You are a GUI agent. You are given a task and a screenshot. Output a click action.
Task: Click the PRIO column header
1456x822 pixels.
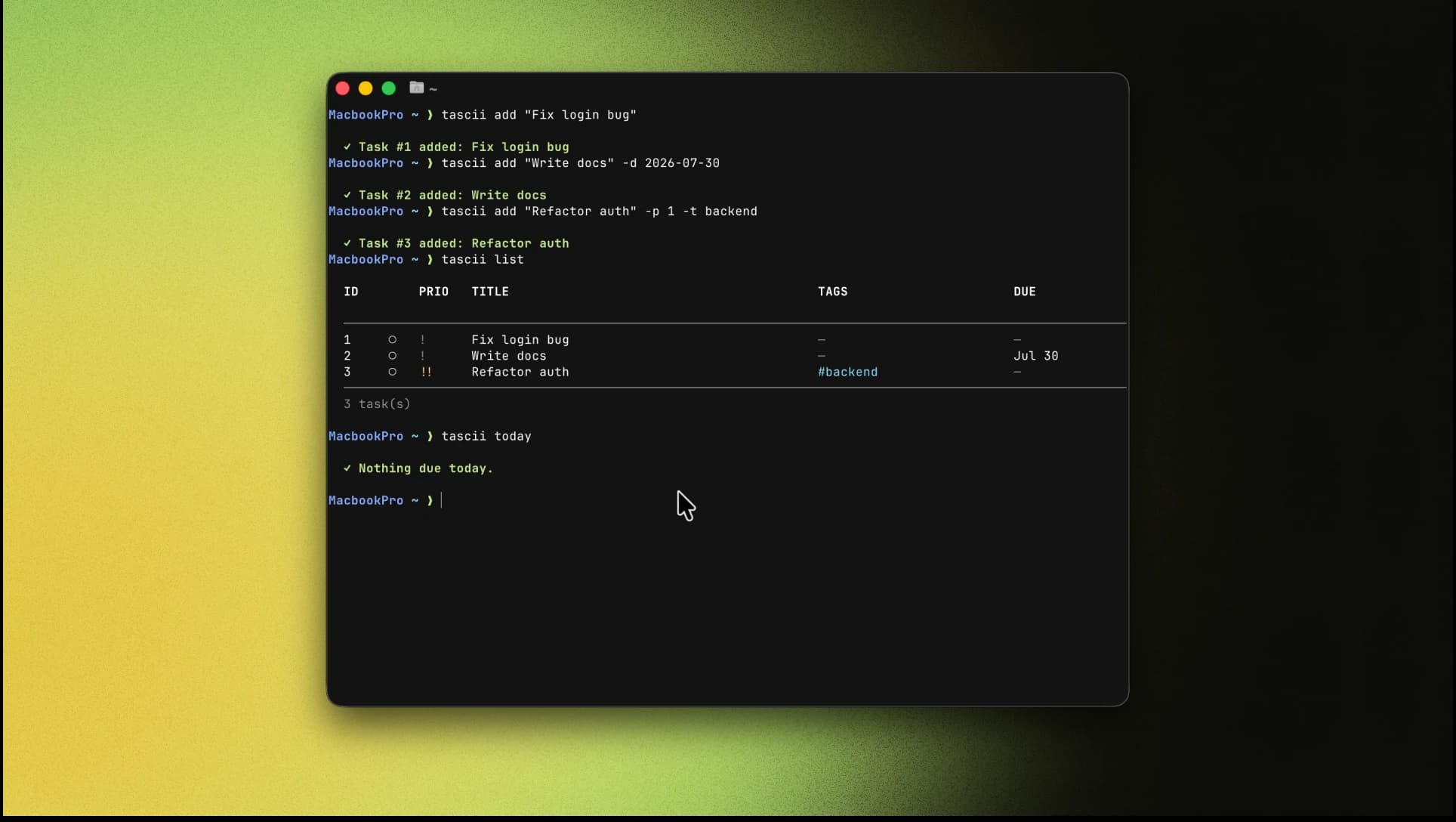point(433,292)
